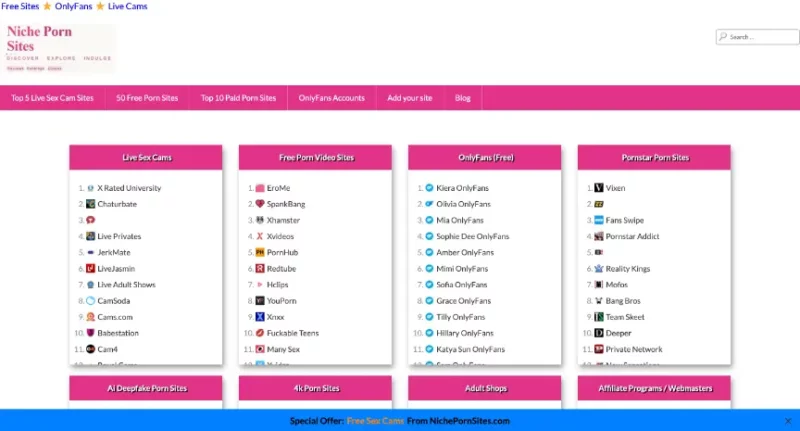Viewport: 800px width, 431px height.
Task: Click the Free Sites link at top
Action: (20, 6)
